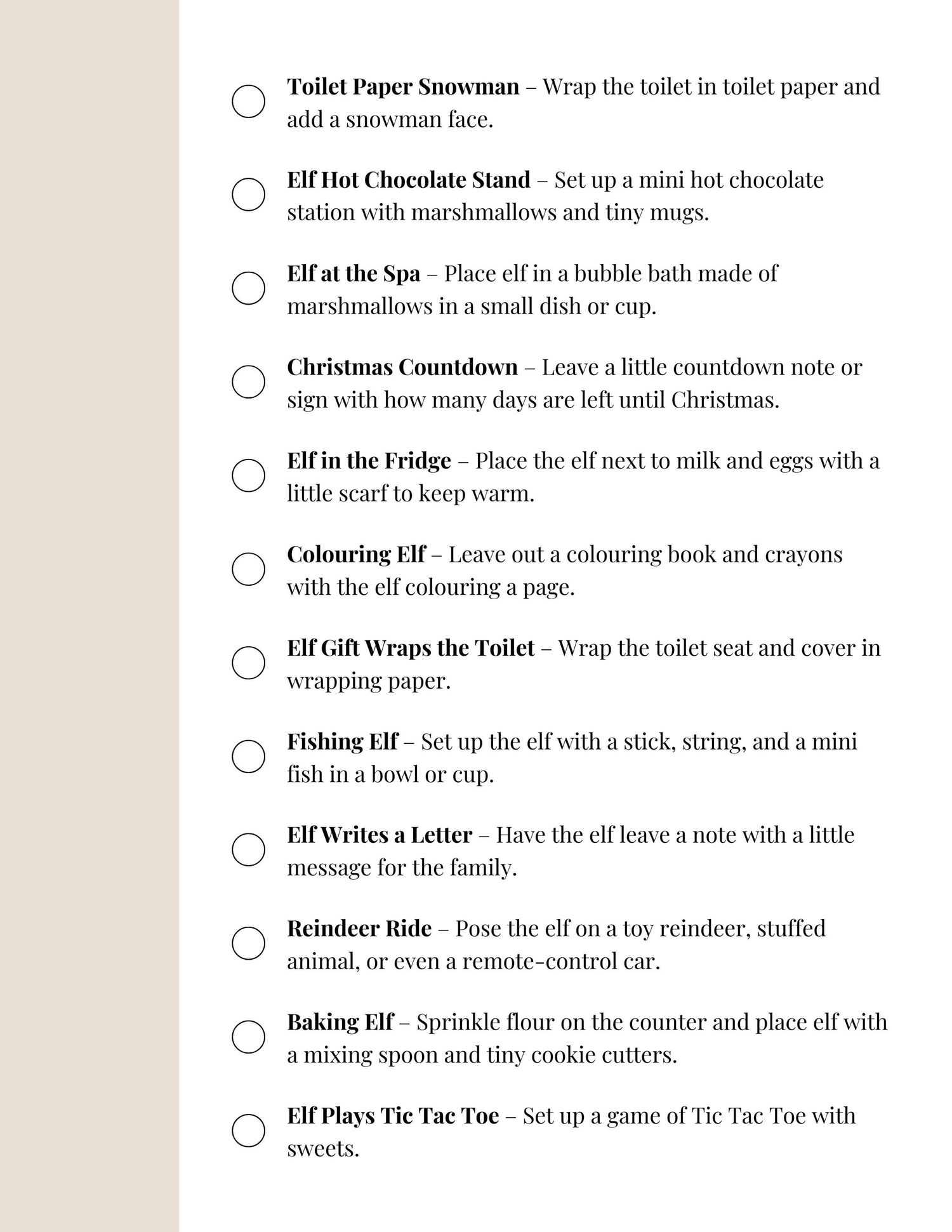Viewport: 952px width, 1232px height.
Task: Click the Baking Elf bold title
Action: (340, 1023)
